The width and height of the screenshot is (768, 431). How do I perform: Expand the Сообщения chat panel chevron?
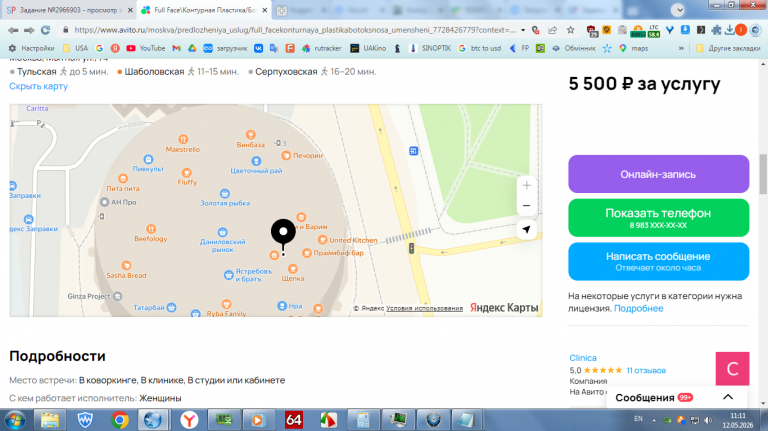[728, 397]
